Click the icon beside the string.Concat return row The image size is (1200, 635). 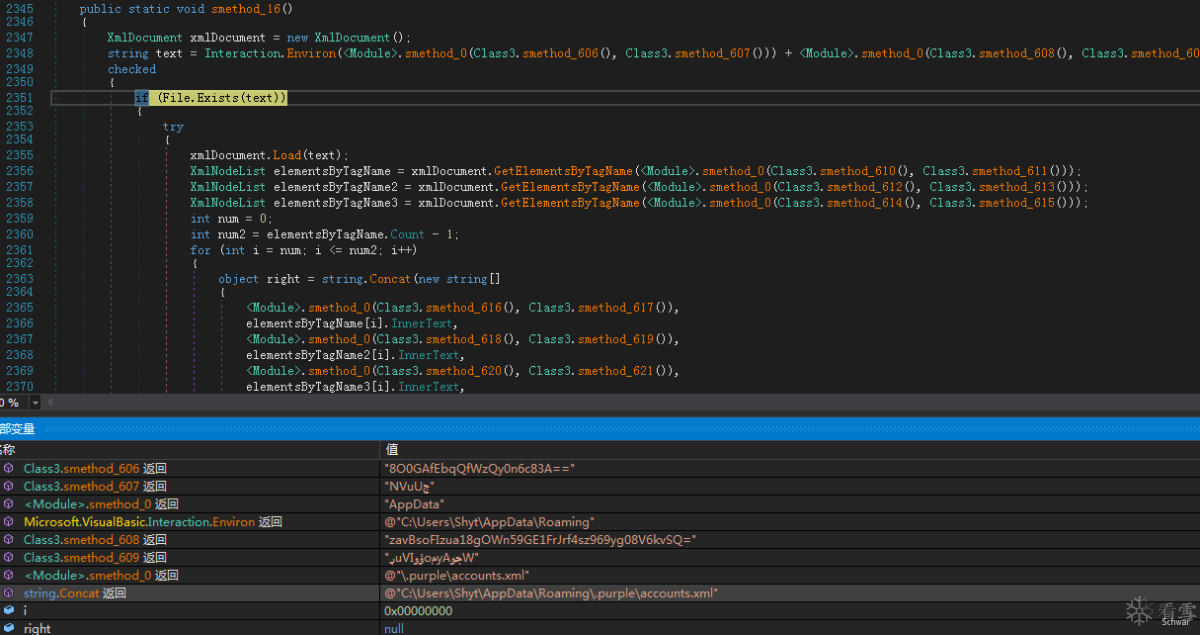(x=9, y=593)
